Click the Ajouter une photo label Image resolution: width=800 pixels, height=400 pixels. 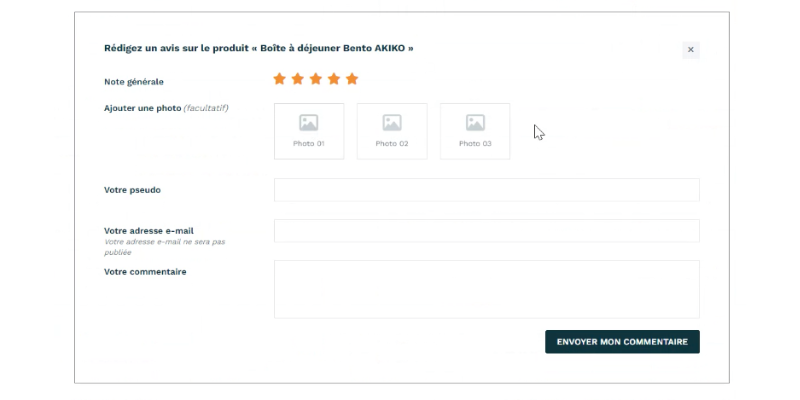166,108
